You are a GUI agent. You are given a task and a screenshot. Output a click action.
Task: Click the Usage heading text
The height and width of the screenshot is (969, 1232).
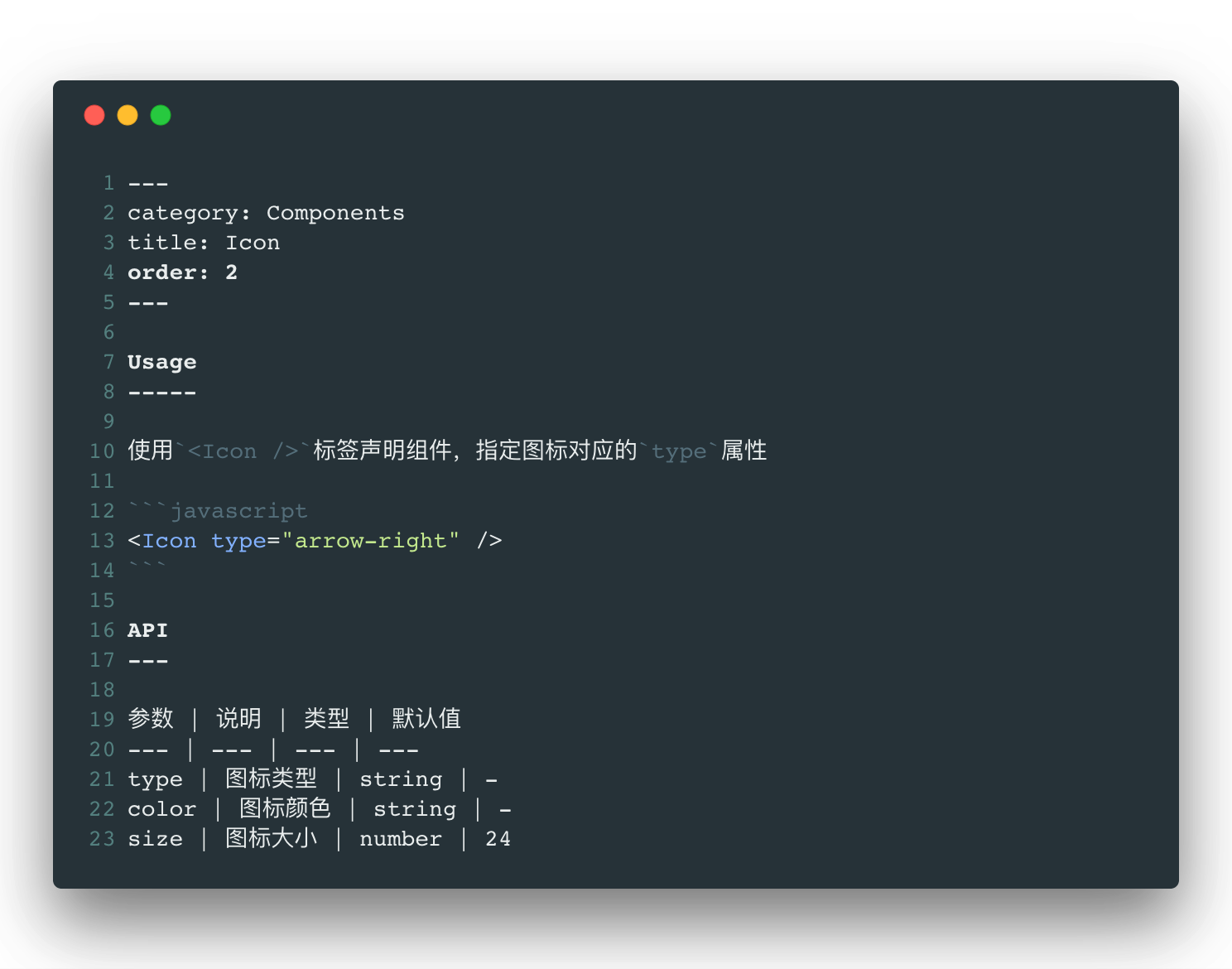161,362
